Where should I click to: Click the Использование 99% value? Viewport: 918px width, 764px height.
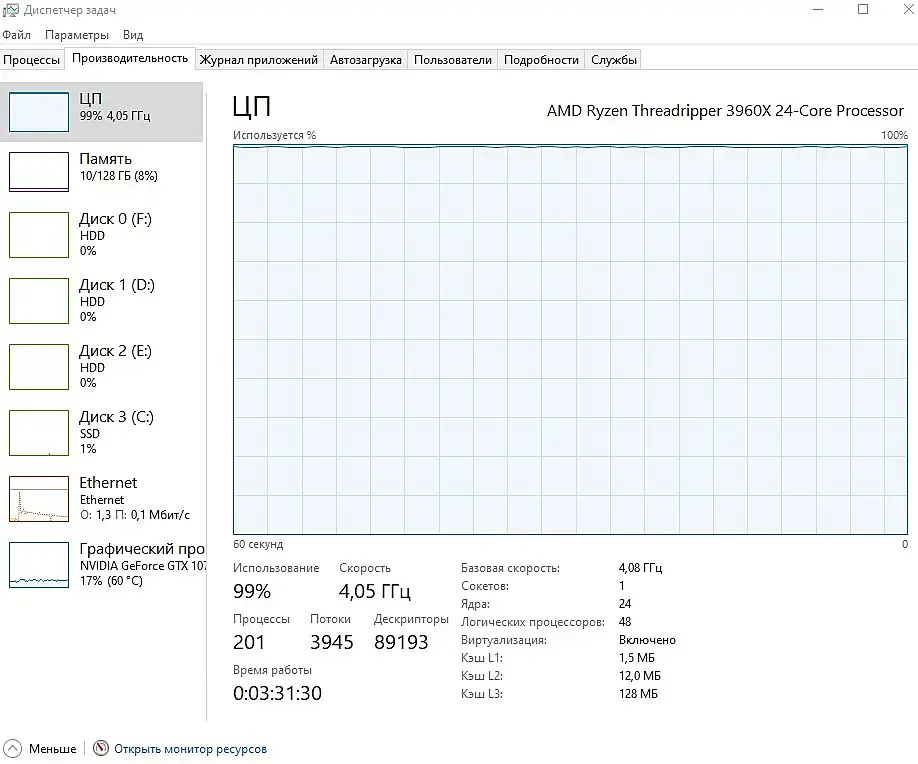[252, 591]
